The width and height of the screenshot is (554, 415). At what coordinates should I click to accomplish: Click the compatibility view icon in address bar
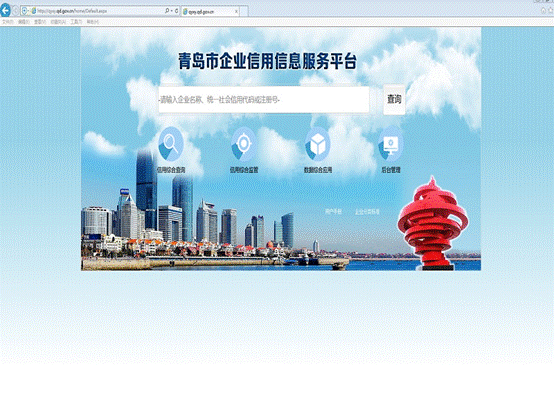(x=24, y=11)
